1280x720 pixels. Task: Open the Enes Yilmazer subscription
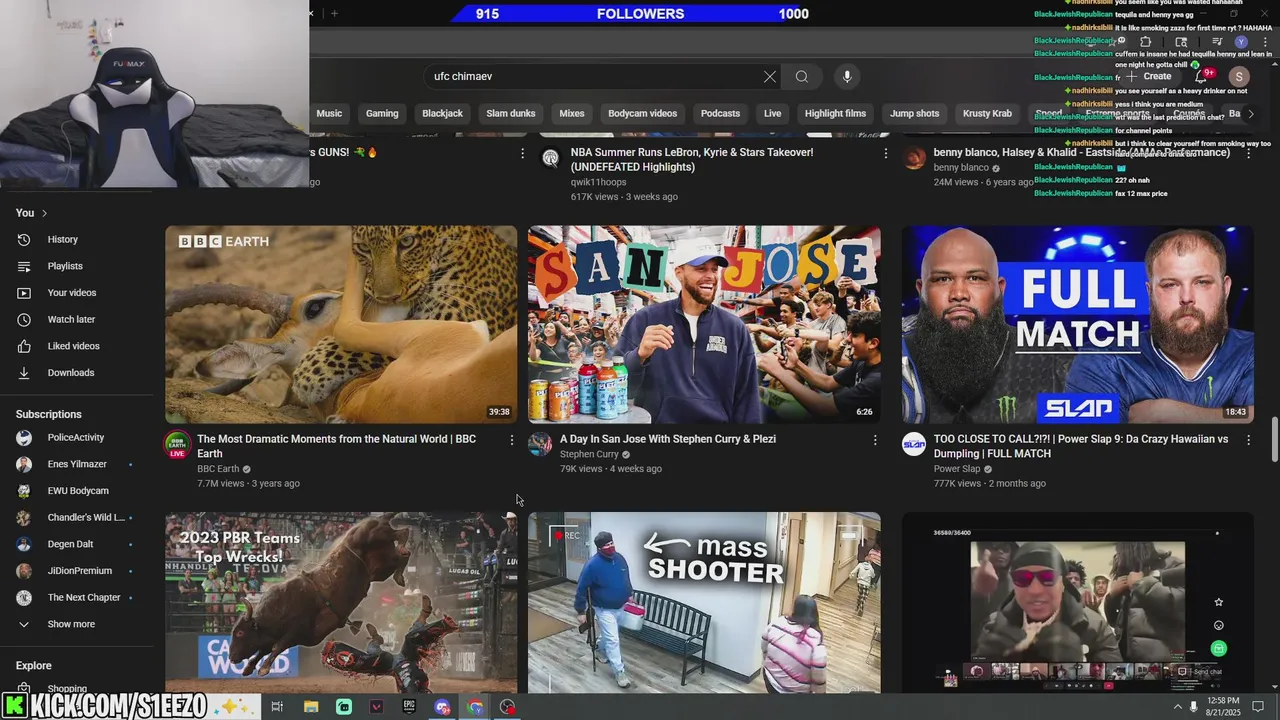click(77, 464)
